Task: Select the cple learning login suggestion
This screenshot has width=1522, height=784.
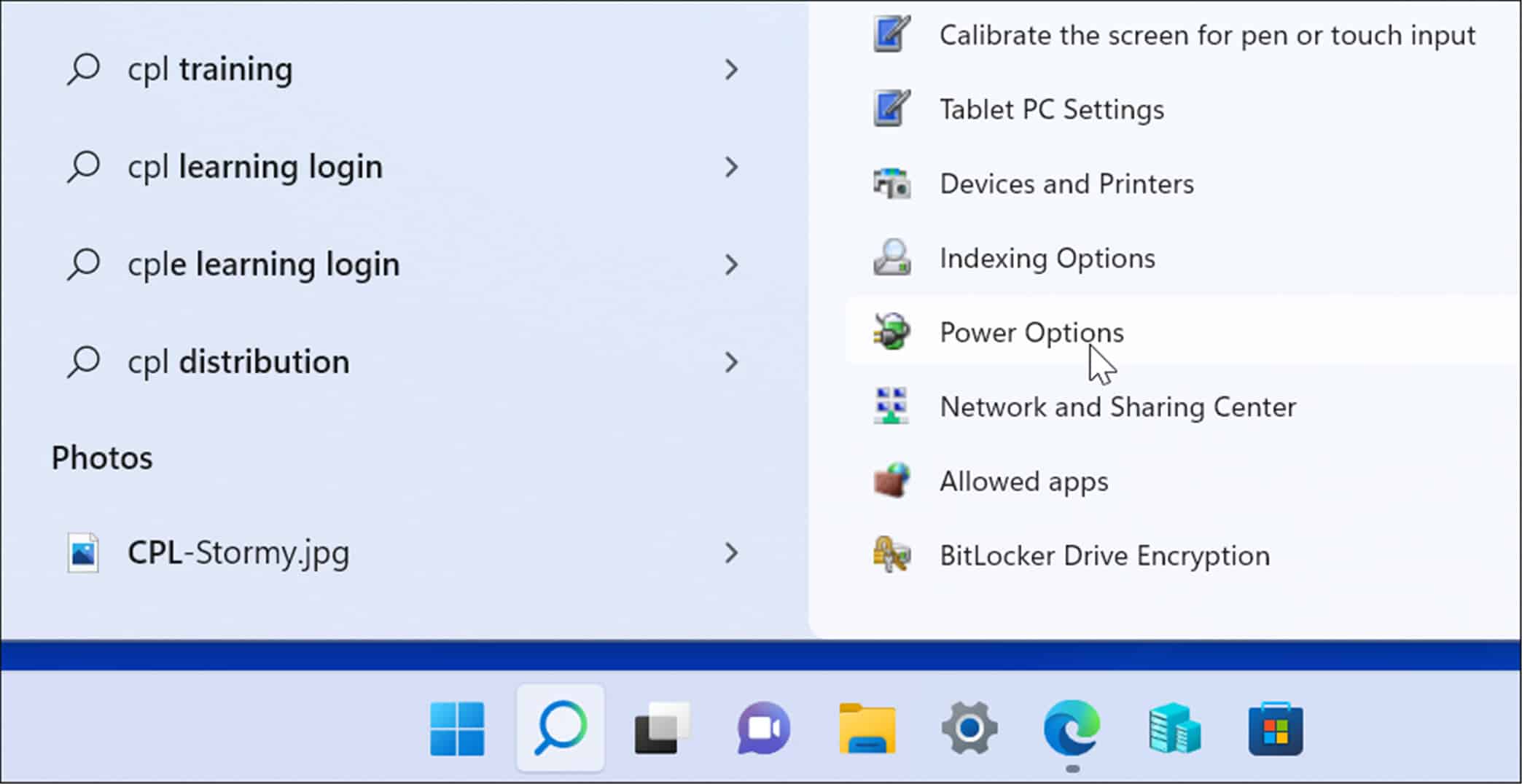Action: coord(262,264)
